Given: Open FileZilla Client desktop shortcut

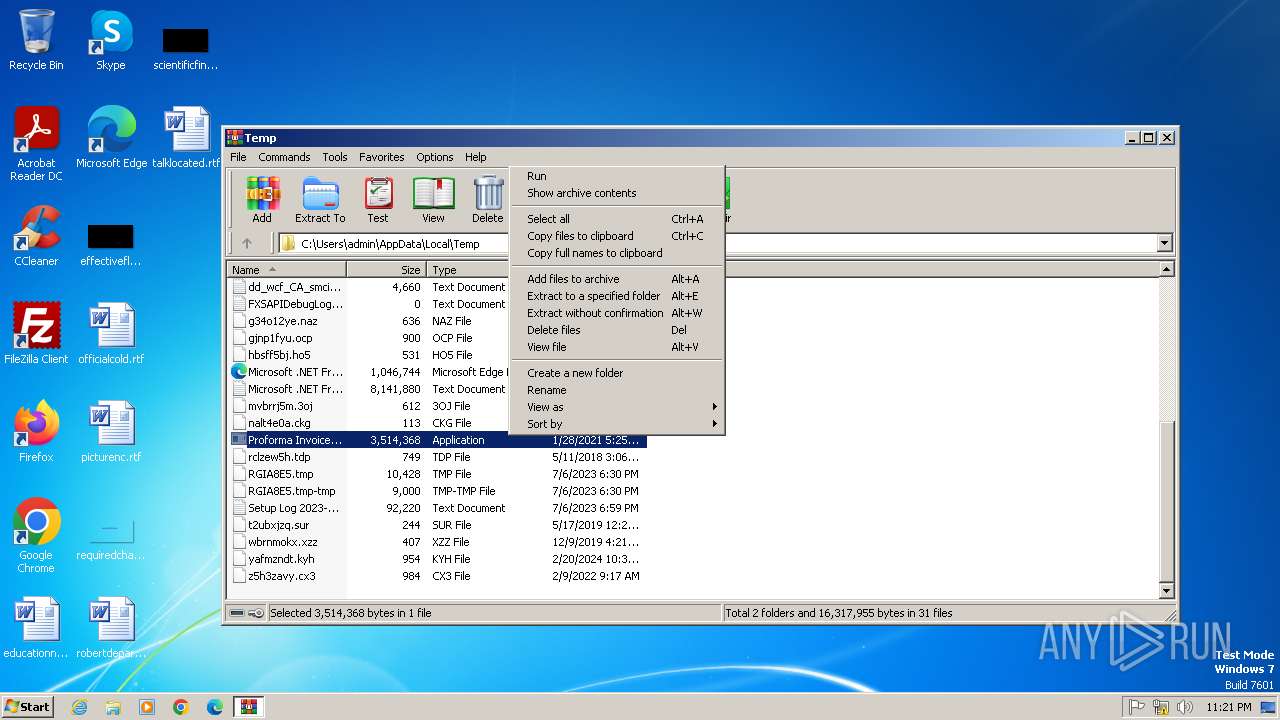Looking at the screenshot, I should click(x=36, y=334).
